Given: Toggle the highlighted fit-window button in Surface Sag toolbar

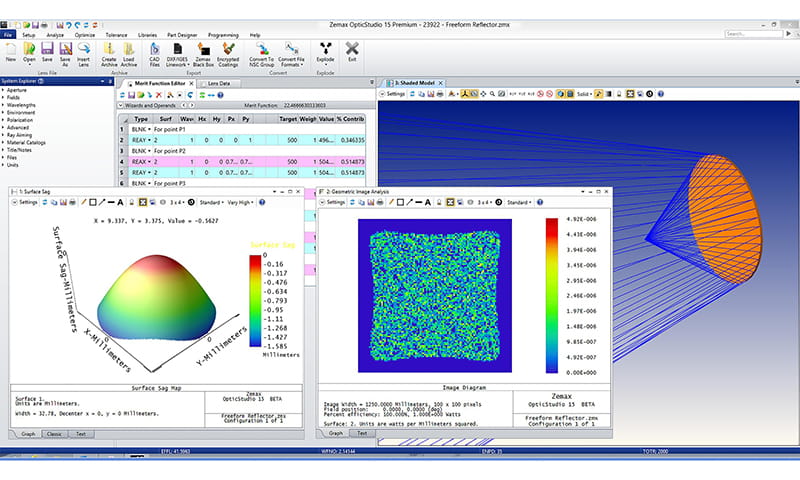Looking at the screenshot, I should click(x=143, y=202).
